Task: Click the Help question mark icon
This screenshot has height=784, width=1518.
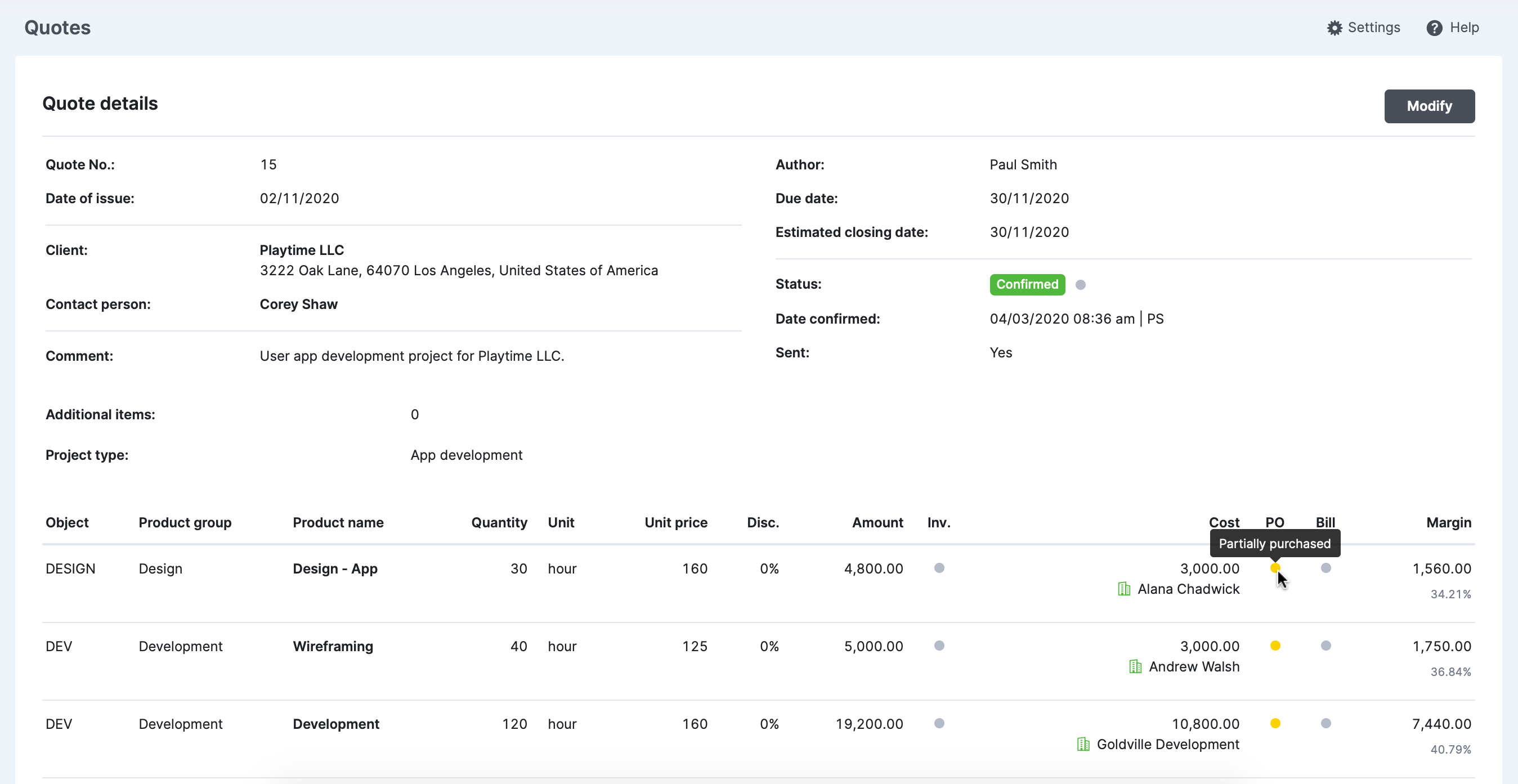Action: [x=1434, y=28]
